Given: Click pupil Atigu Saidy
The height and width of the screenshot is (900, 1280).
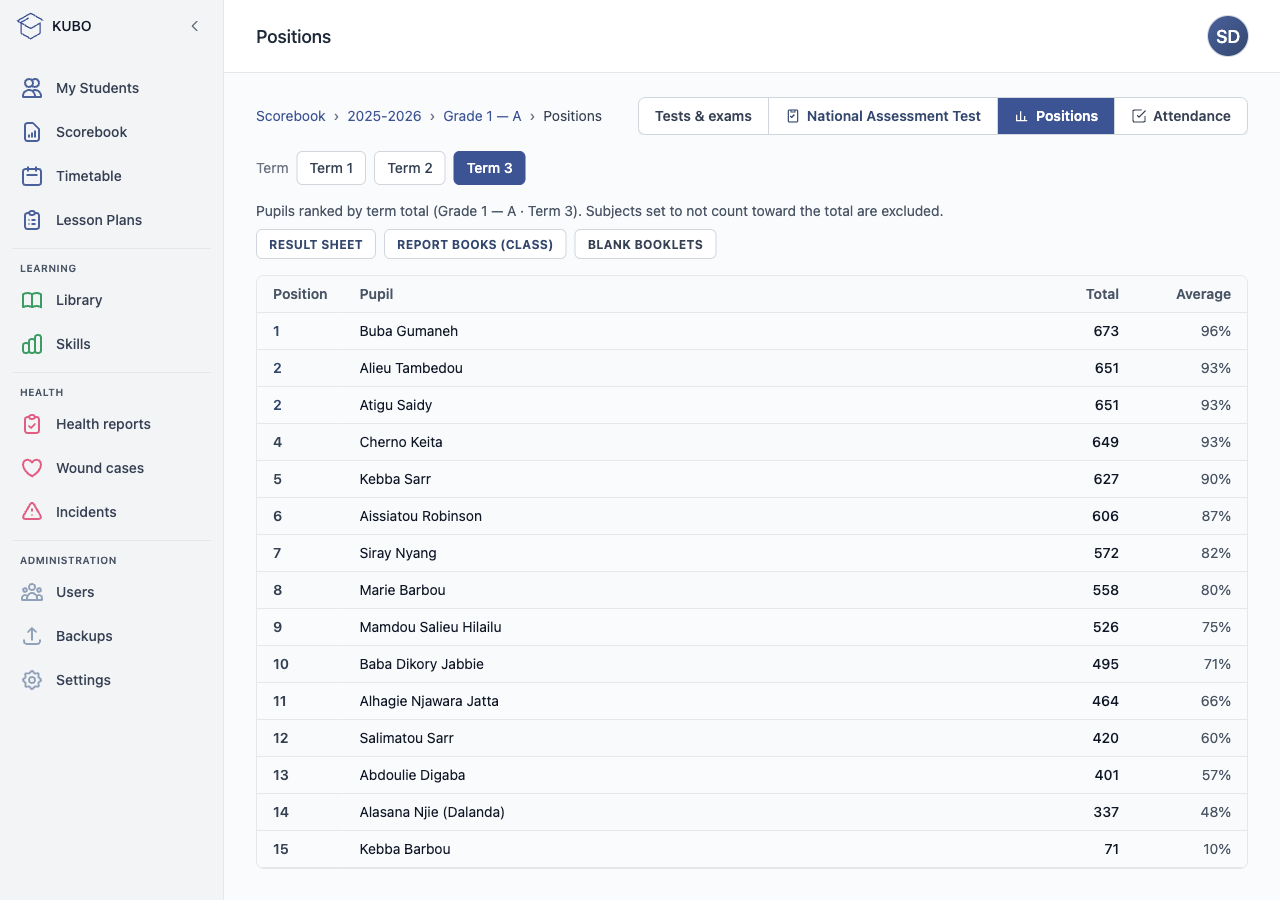Looking at the screenshot, I should pos(396,405).
